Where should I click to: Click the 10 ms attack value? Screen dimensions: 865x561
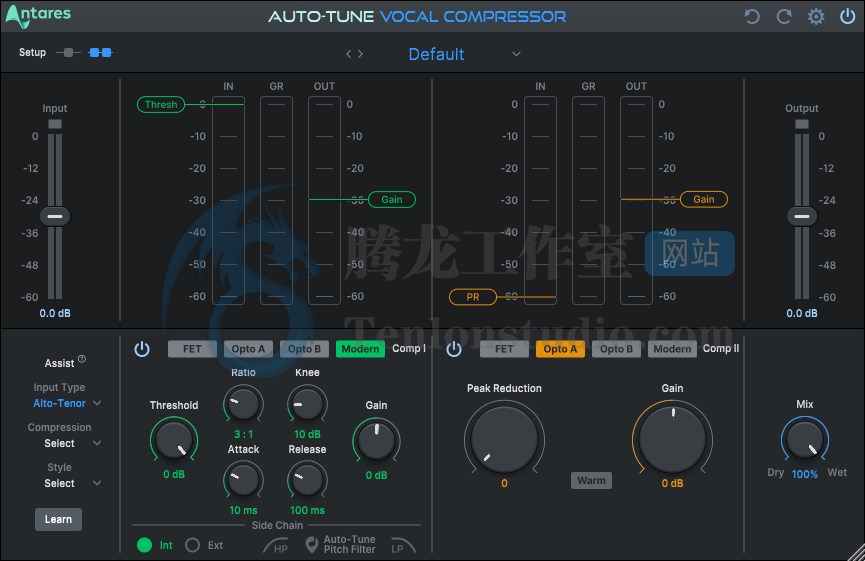pyautogui.click(x=243, y=510)
